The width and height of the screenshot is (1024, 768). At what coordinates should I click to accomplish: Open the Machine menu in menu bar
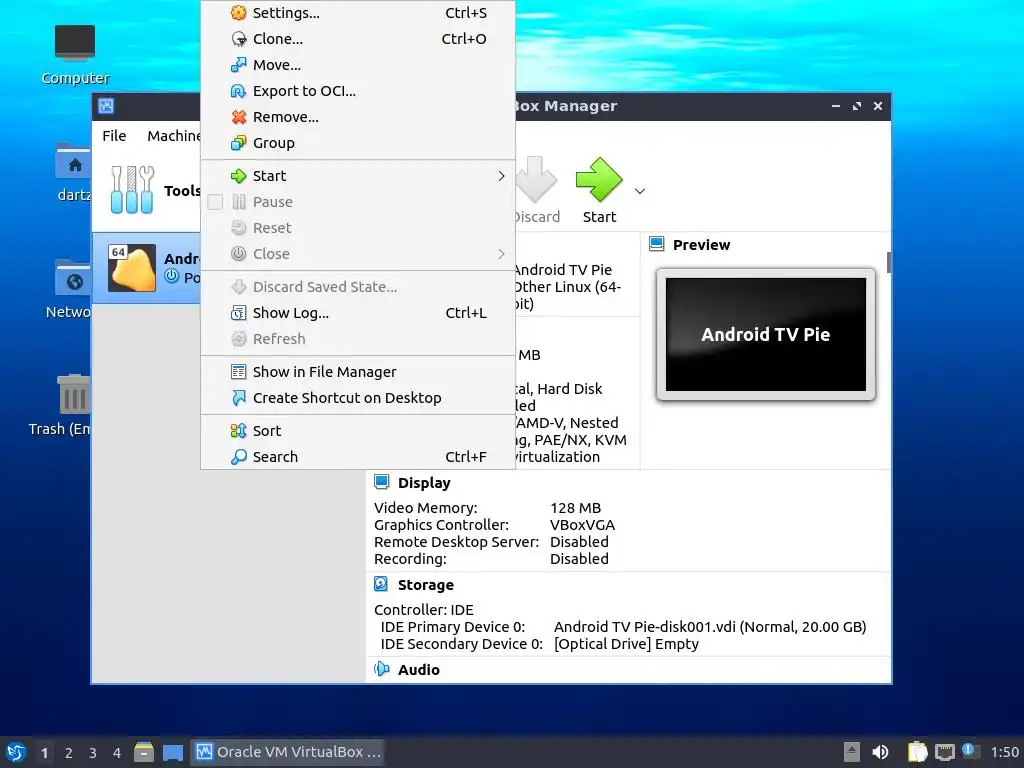(173, 136)
